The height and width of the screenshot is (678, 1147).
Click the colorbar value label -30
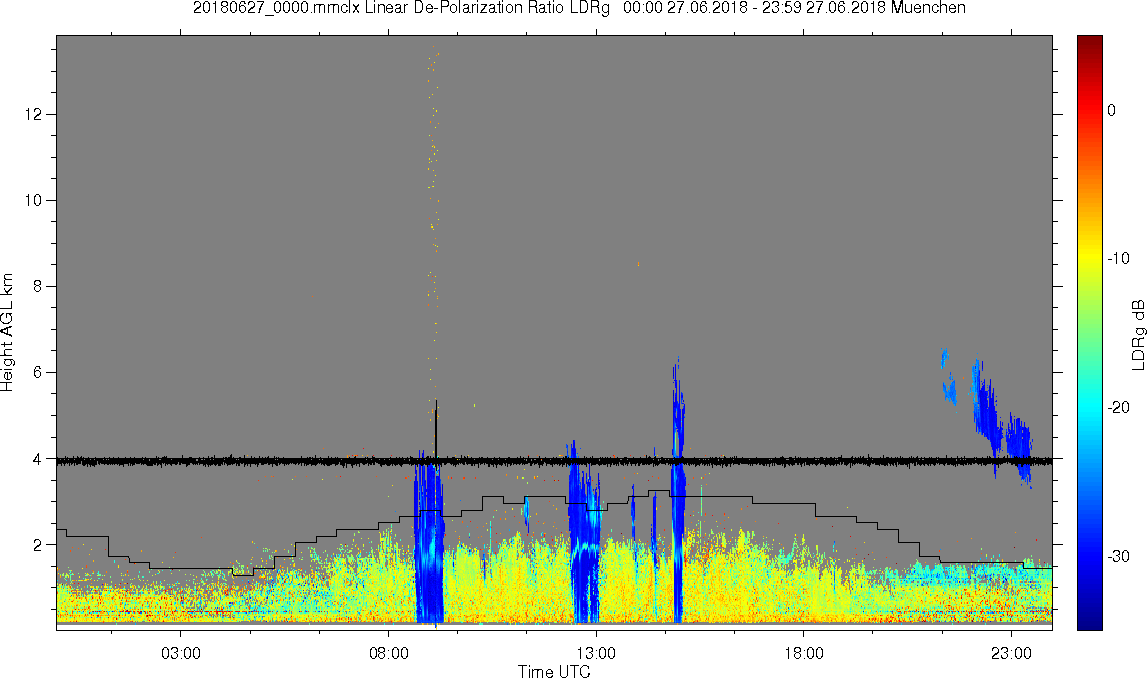(x=1118, y=557)
